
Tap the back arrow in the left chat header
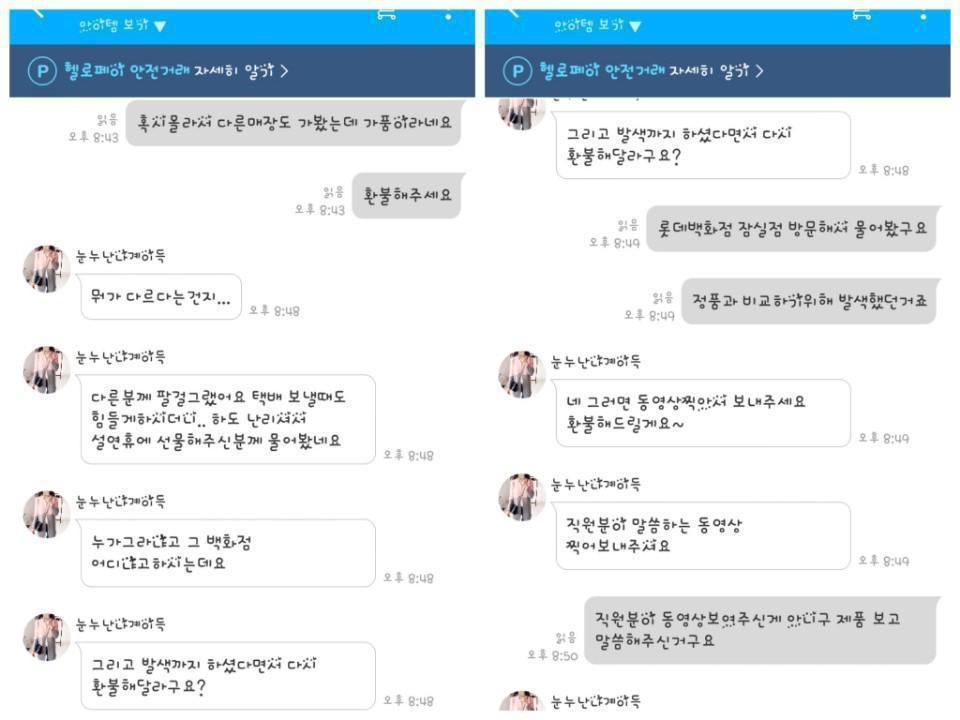39,13
